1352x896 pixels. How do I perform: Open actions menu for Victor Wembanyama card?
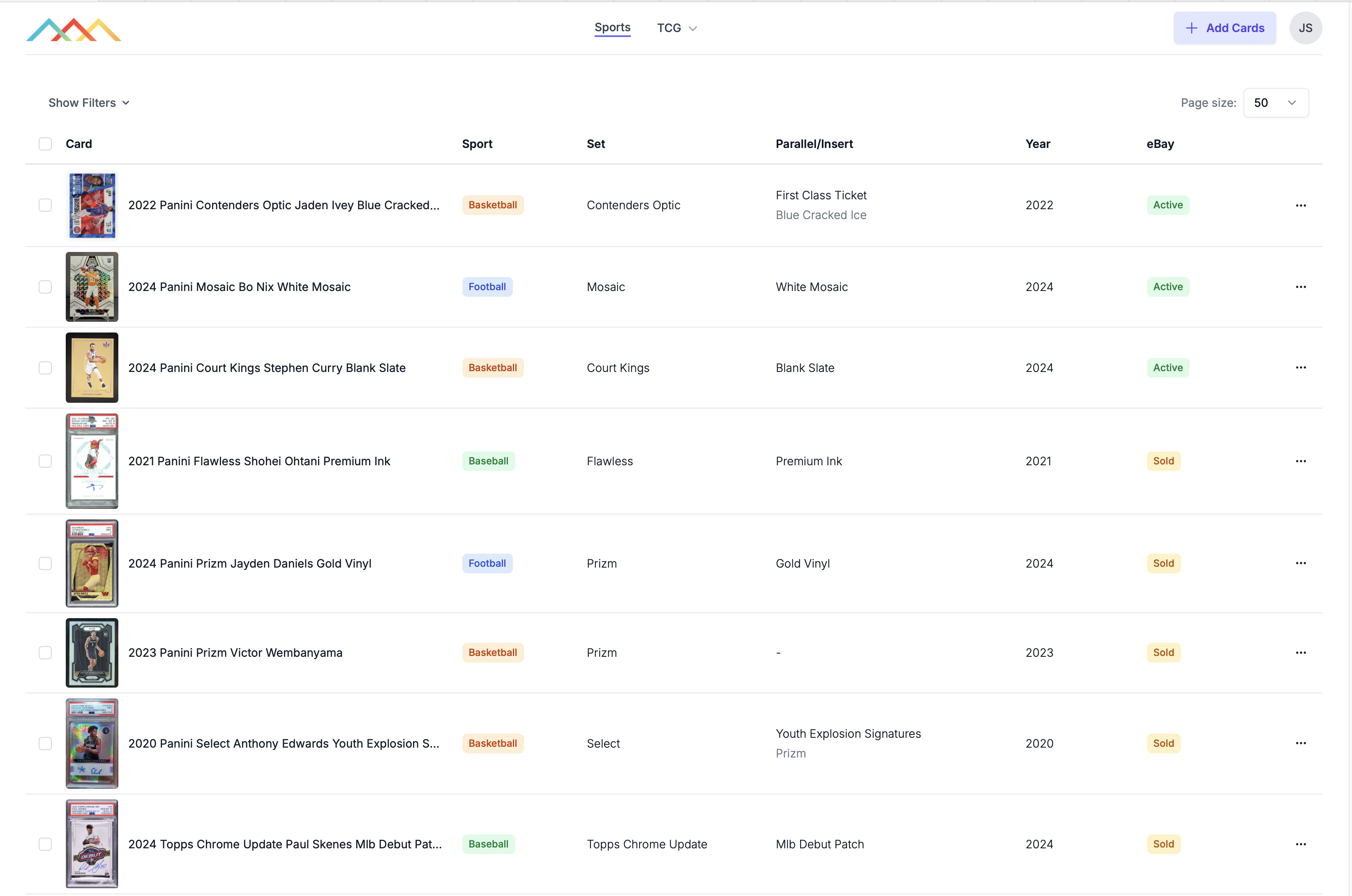pos(1301,653)
